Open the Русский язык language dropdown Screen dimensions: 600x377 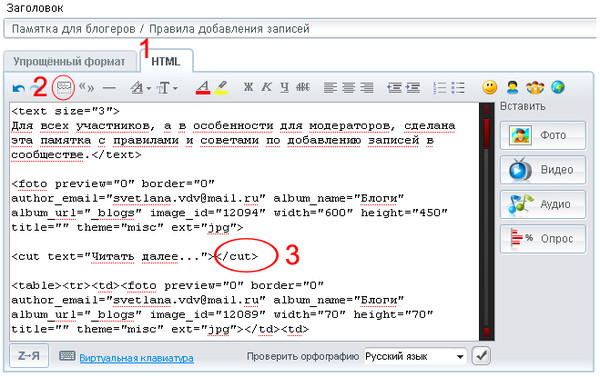tap(415, 357)
